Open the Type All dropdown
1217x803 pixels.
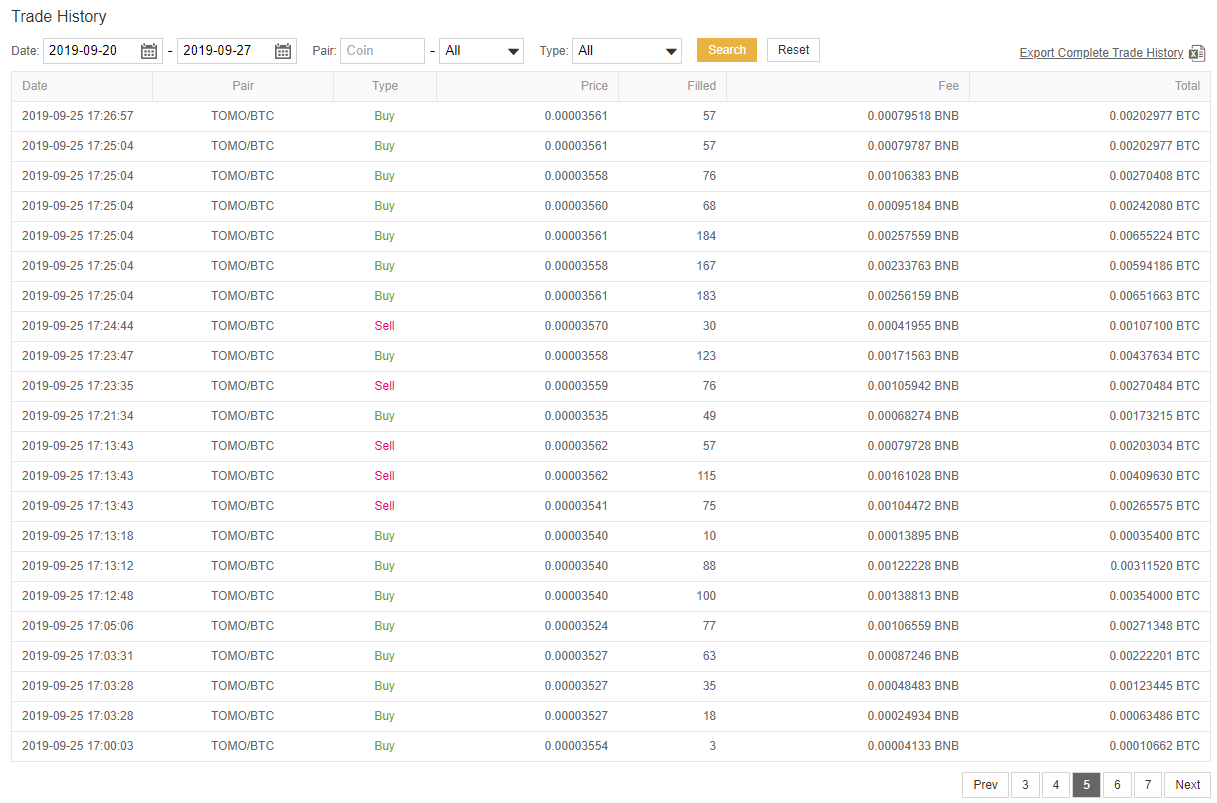pos(627,51)
